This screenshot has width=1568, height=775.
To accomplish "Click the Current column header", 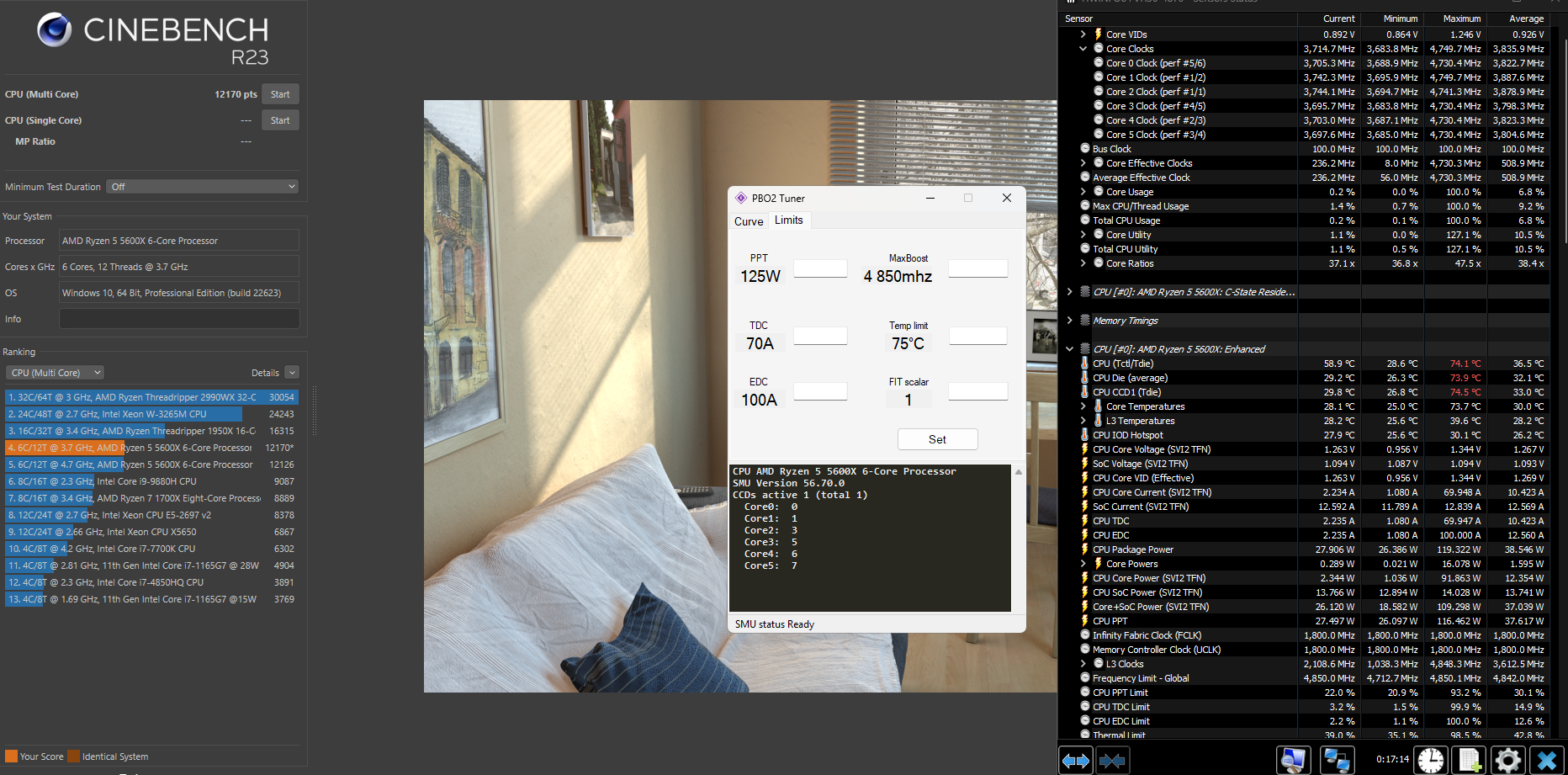I will [x=1328, y=19].
